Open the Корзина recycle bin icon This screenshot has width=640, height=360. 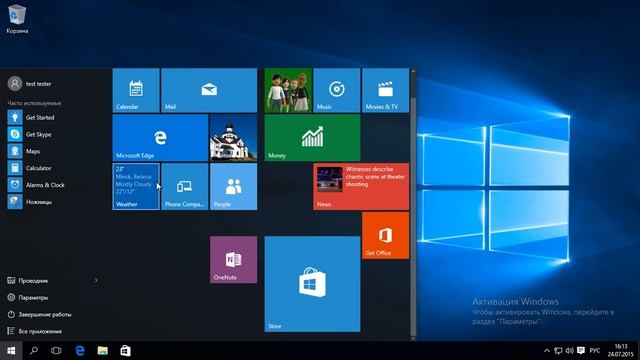click(17, 19)
